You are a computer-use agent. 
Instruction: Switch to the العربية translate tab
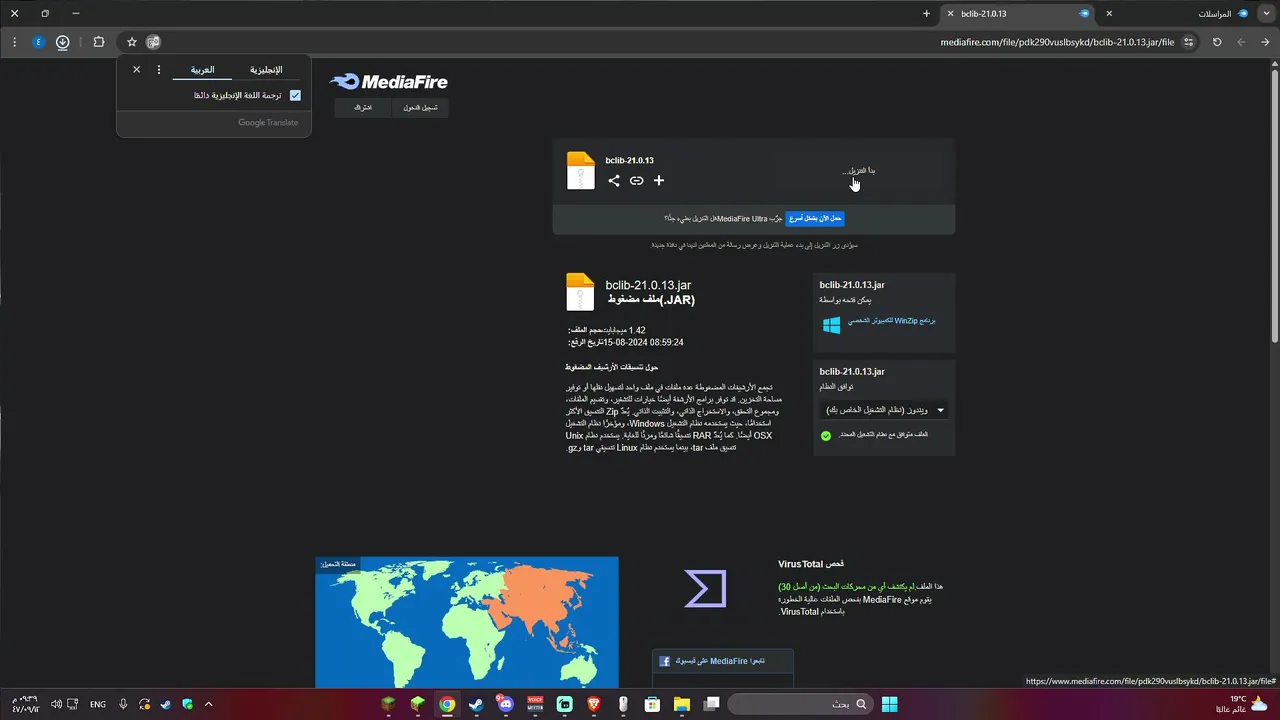click(202, 70)
